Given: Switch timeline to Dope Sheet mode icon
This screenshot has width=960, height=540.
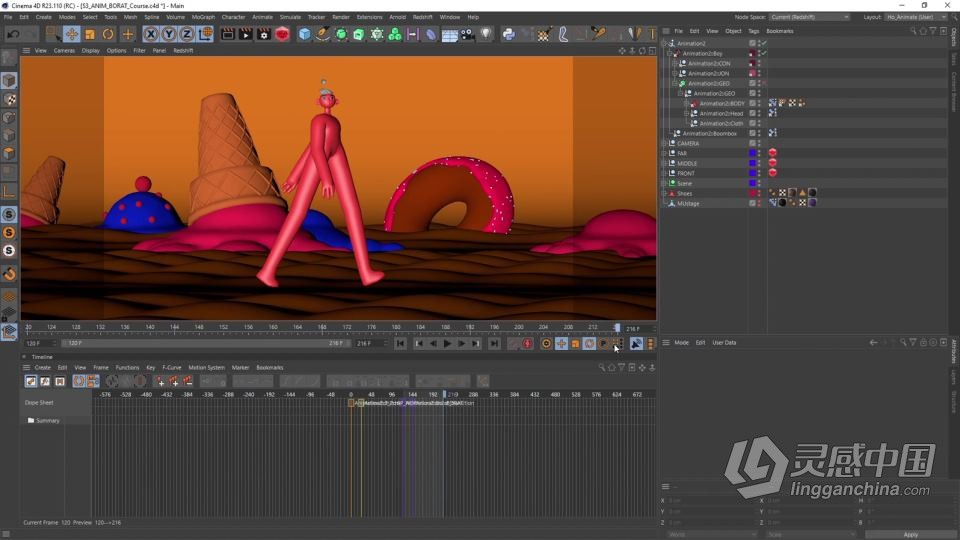Looking at the screenshot, I should coord(31,381).
